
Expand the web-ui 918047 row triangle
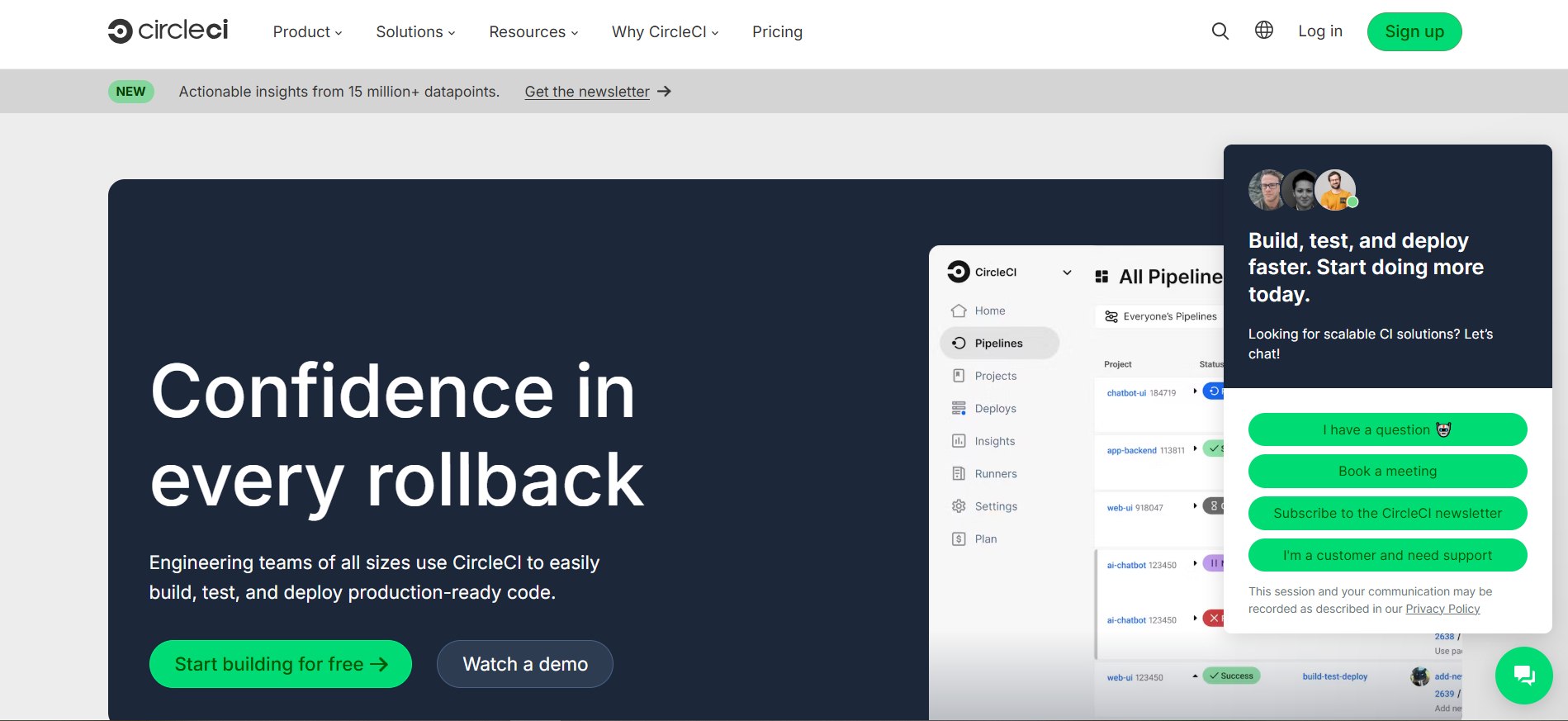pos(1195,505)
